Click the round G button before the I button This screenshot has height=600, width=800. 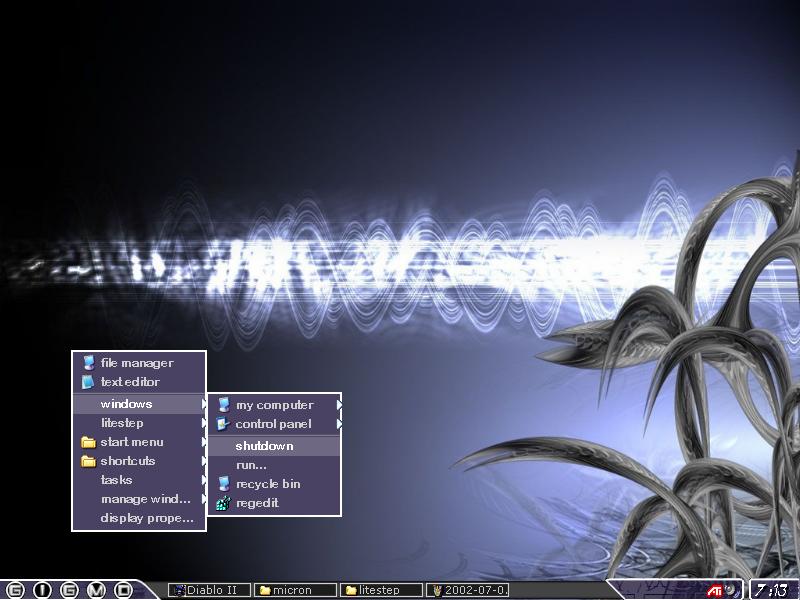coord(15,590)
